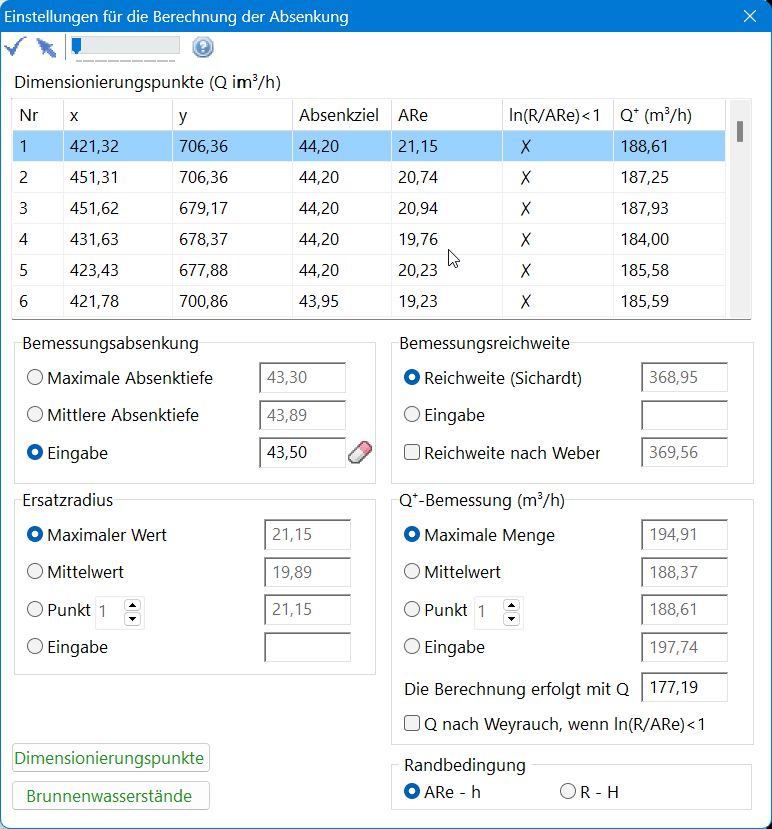Click the Brunnenwasserstände button
Screen dimensions: 772x829
pyautogui.click(x=110, y=796)
